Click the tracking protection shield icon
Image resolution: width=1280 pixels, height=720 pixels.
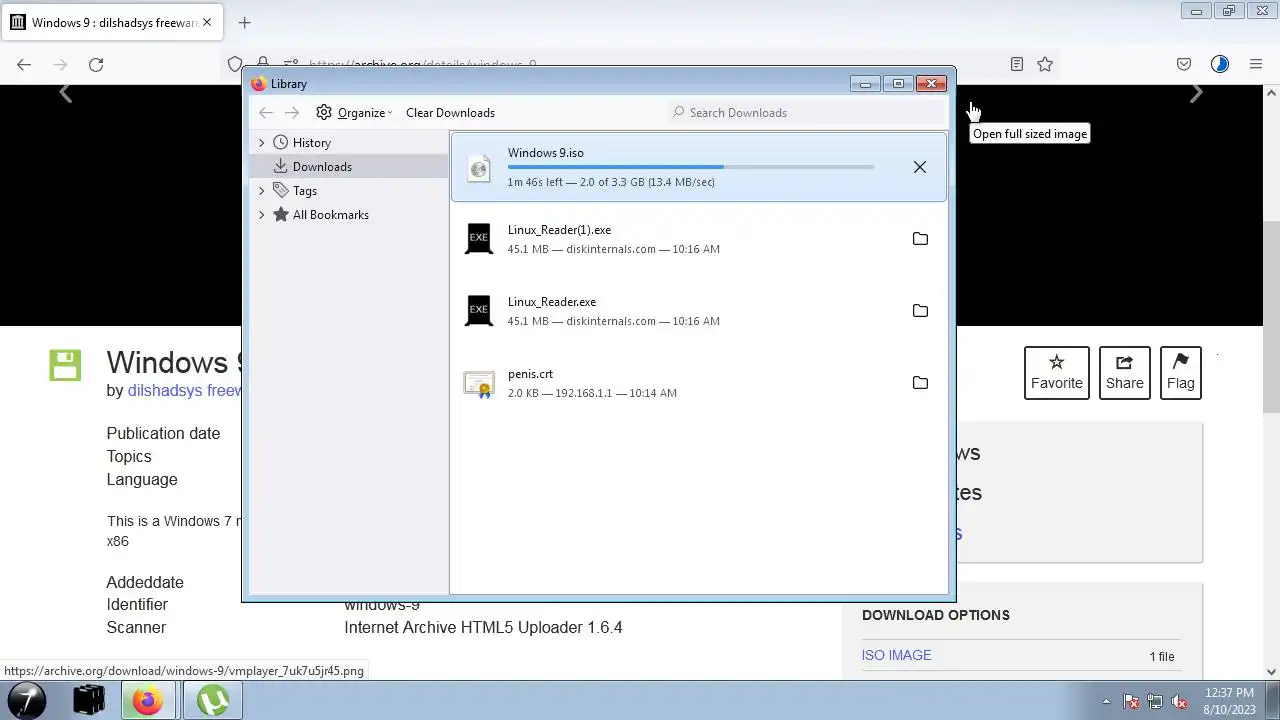(235, 64)
